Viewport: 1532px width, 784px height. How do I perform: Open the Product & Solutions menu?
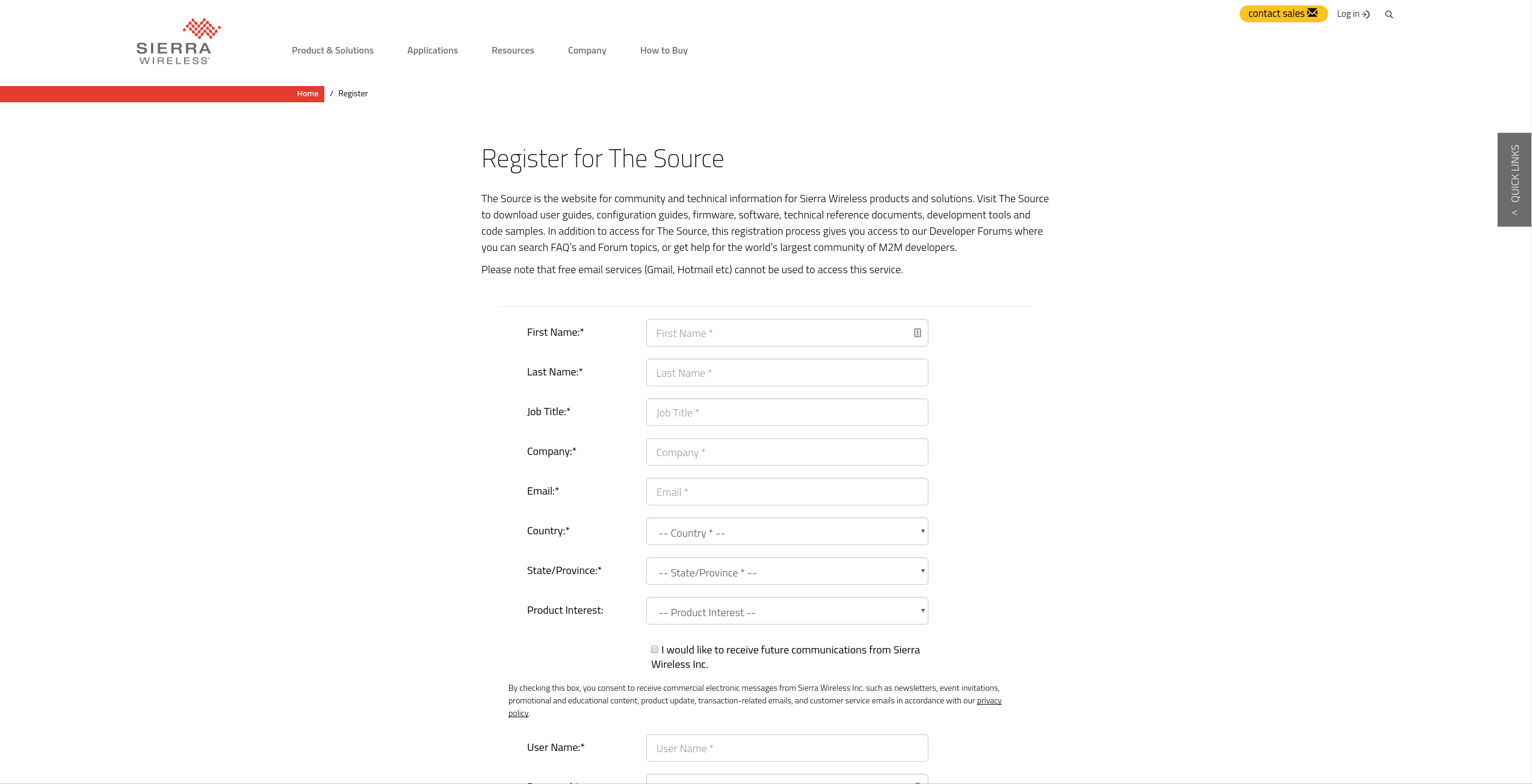pos(332,49)
